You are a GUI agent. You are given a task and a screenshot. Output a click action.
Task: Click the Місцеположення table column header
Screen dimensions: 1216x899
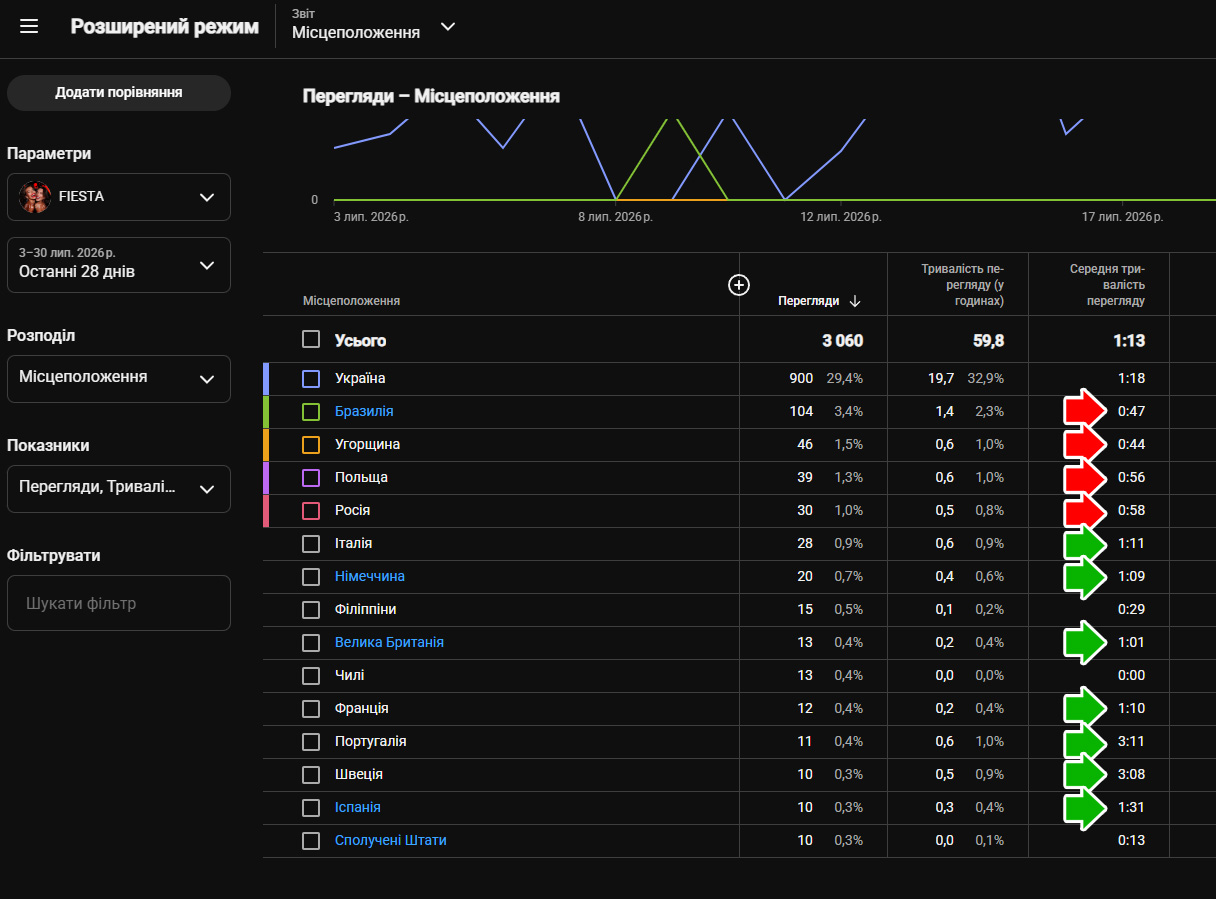[352, 301]
